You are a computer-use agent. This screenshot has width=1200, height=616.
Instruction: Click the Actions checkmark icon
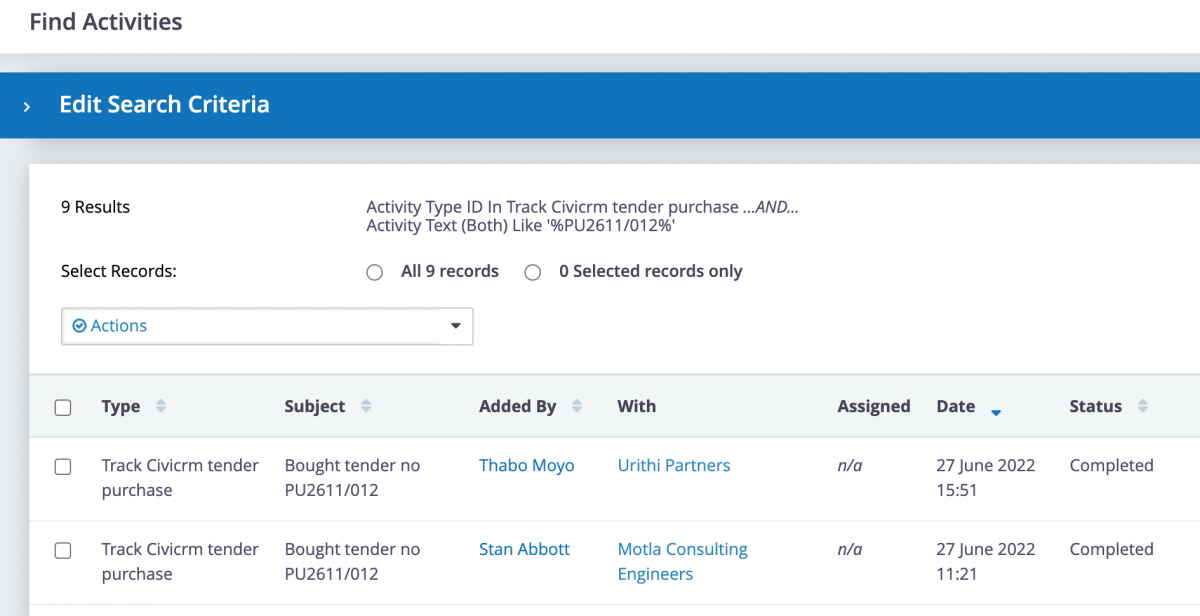[x=80, y=326]
